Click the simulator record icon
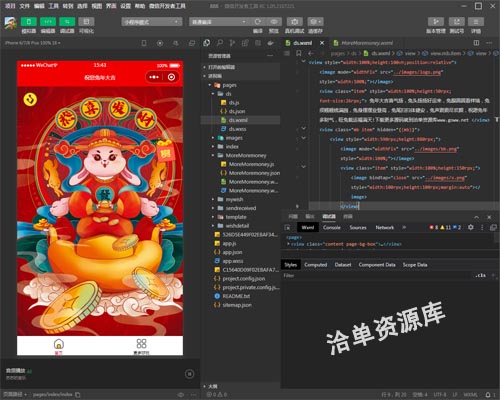This screenshot has width=500, height=400. click(x=160, y=43)
